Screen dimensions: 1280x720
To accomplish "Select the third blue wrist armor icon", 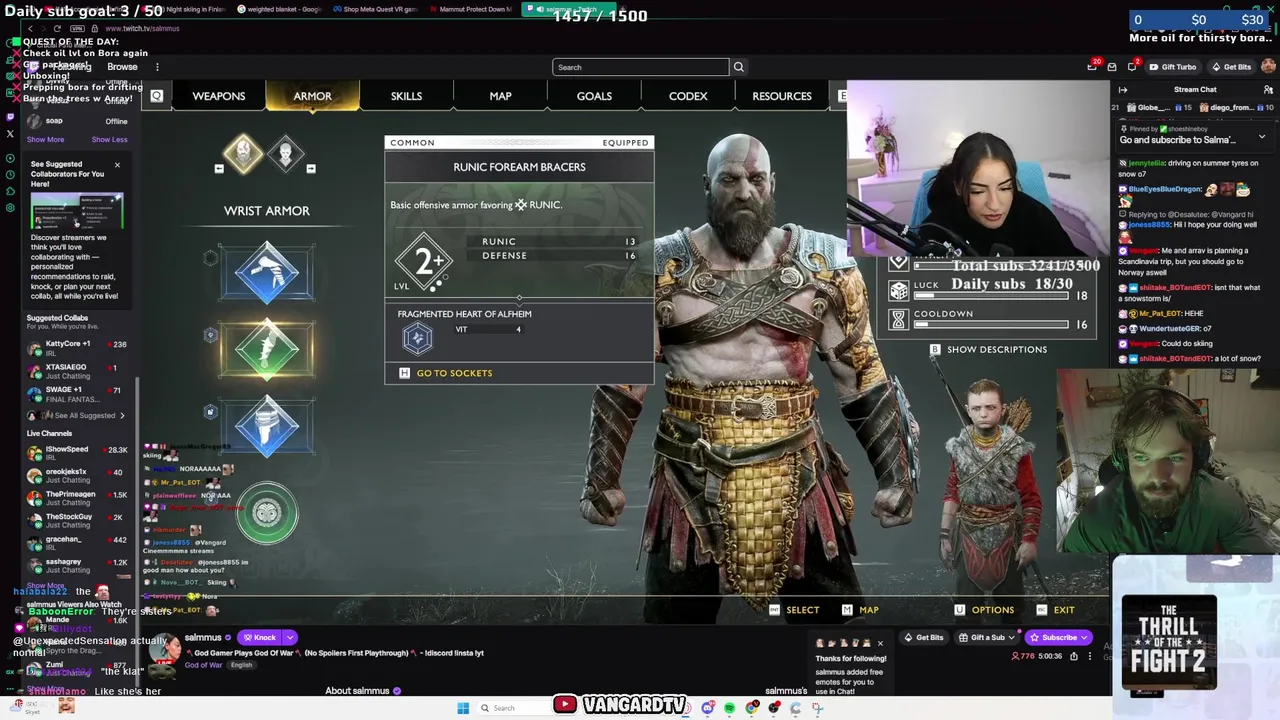I will [x=267, y=426].
